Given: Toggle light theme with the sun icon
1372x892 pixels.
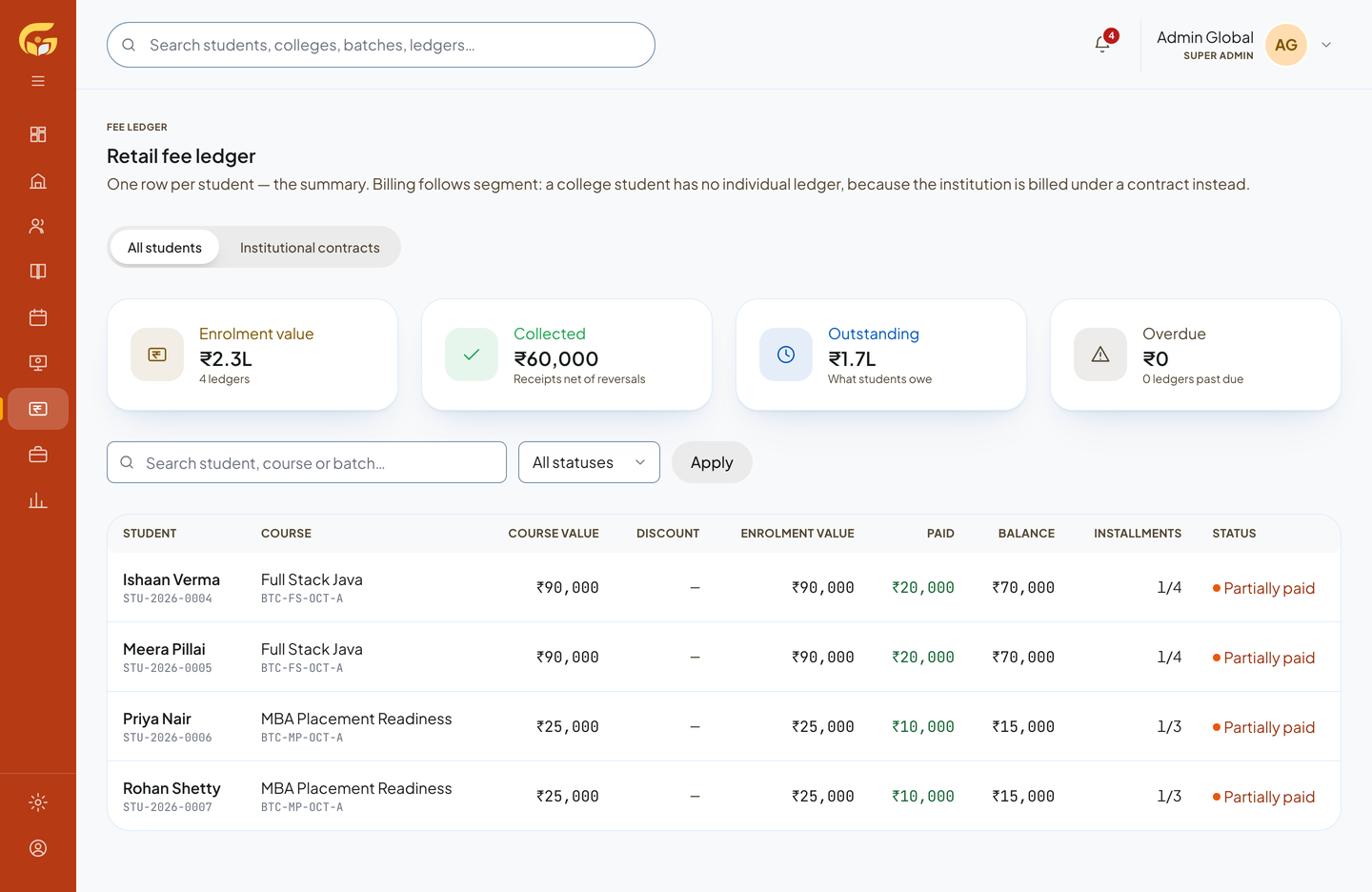Looking at the screenshot, I should pyautogui.click(x=38, y=802).
